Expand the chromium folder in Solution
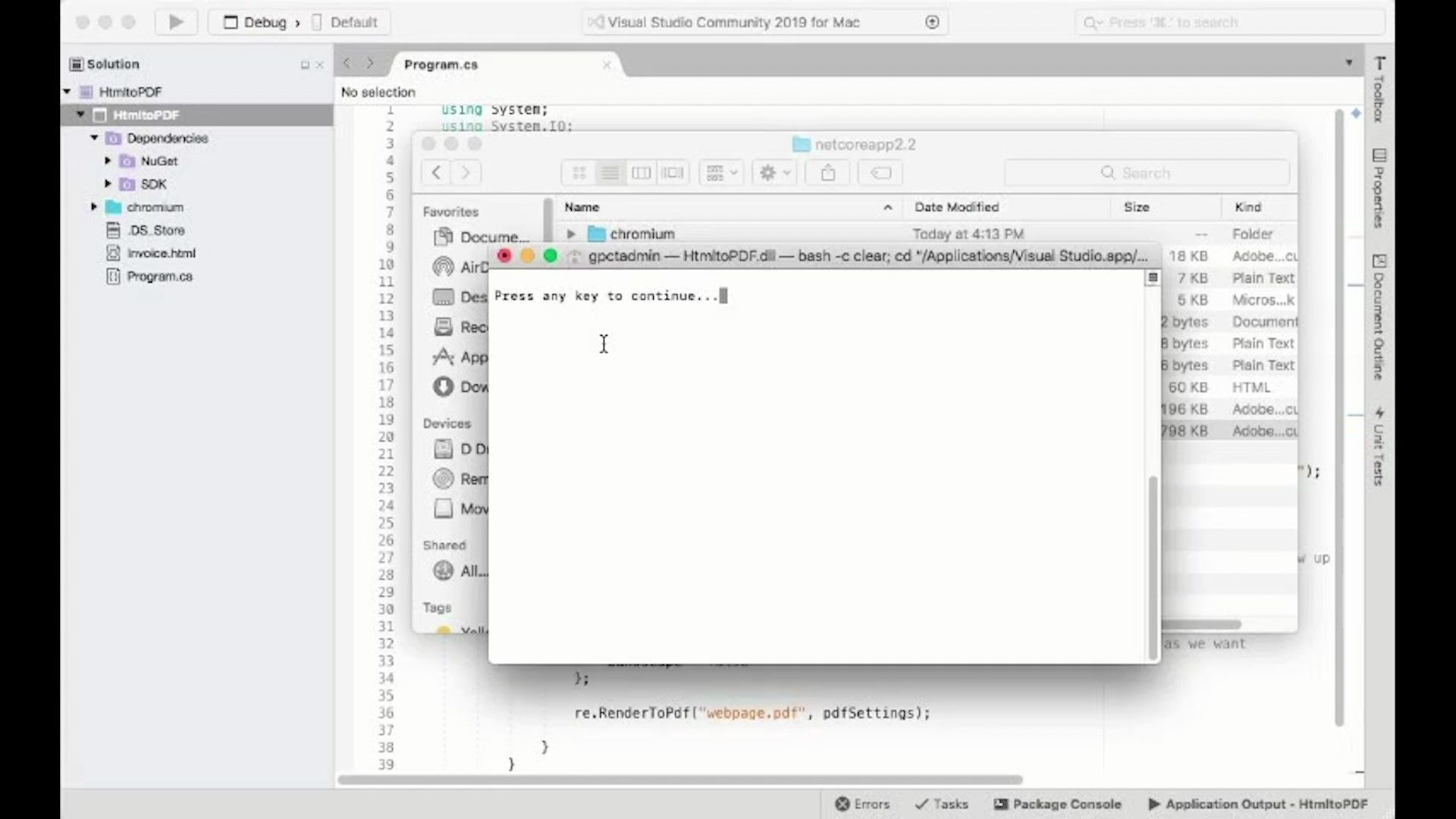 pos(94,207)
